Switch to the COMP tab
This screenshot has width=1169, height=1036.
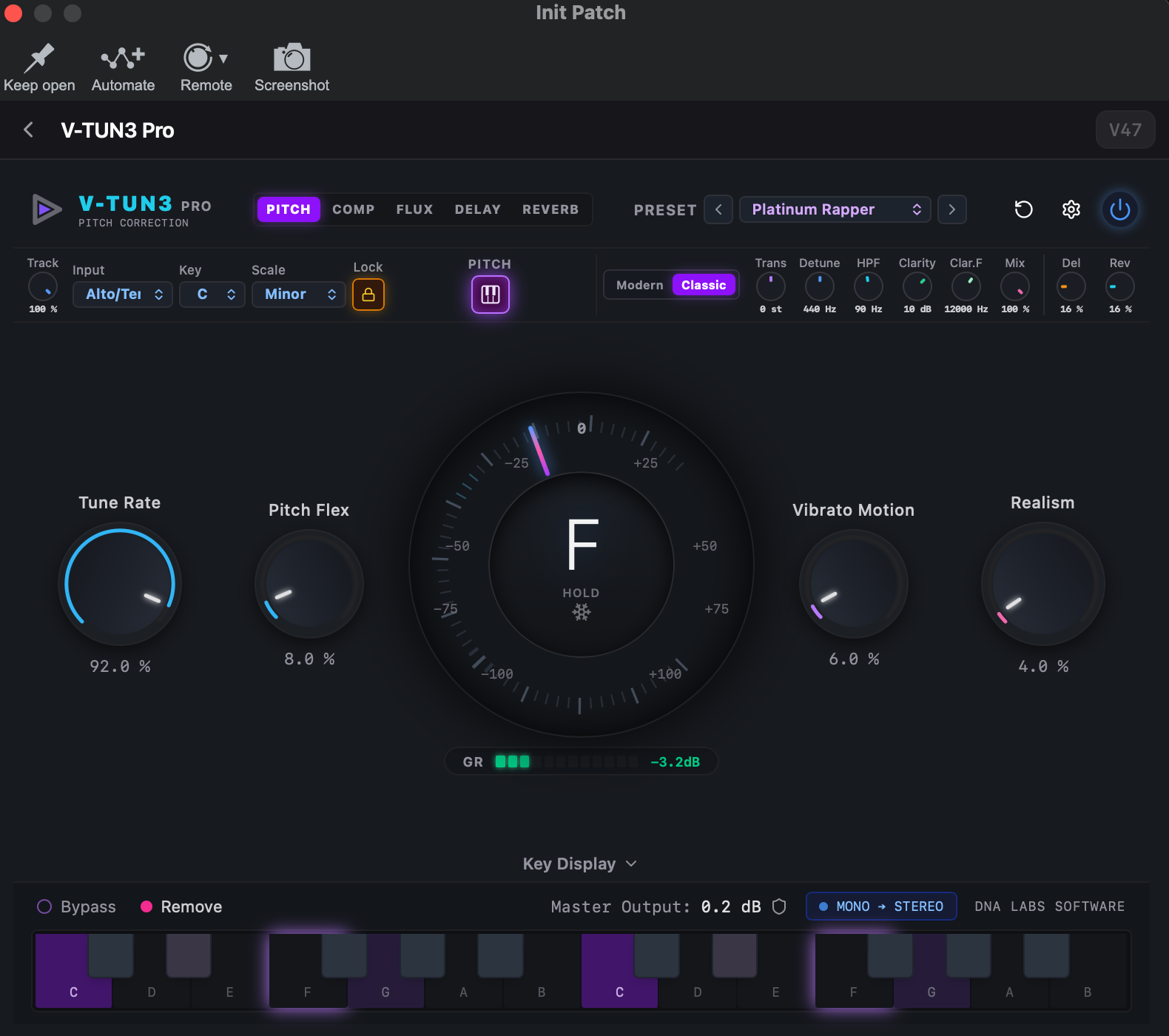354,209
